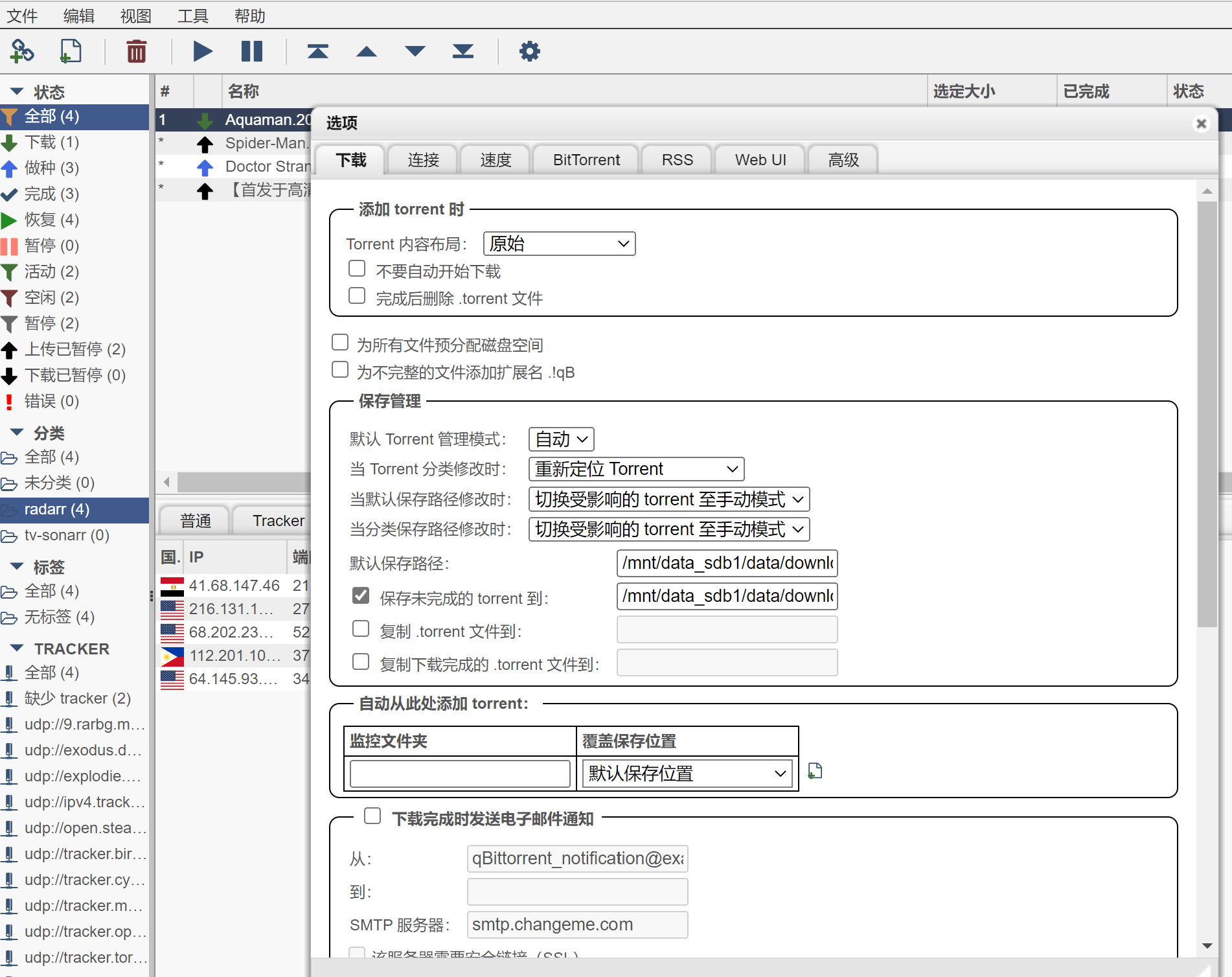The height and width of the screenshot is (977, 1232).
Task: Switch to the RSS options tab
Action: point(677,160)
